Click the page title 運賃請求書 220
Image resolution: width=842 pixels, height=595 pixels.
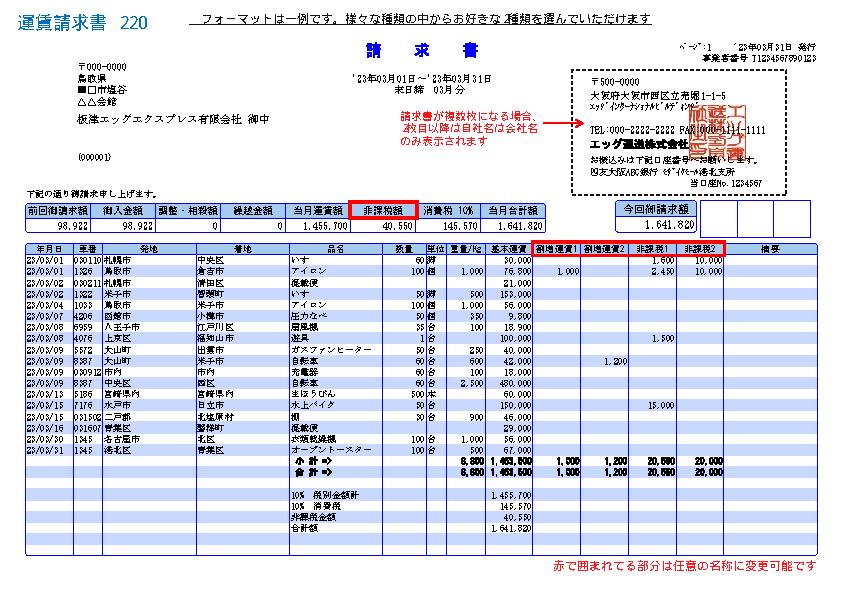pyautogui.click(x=82, y=23)
